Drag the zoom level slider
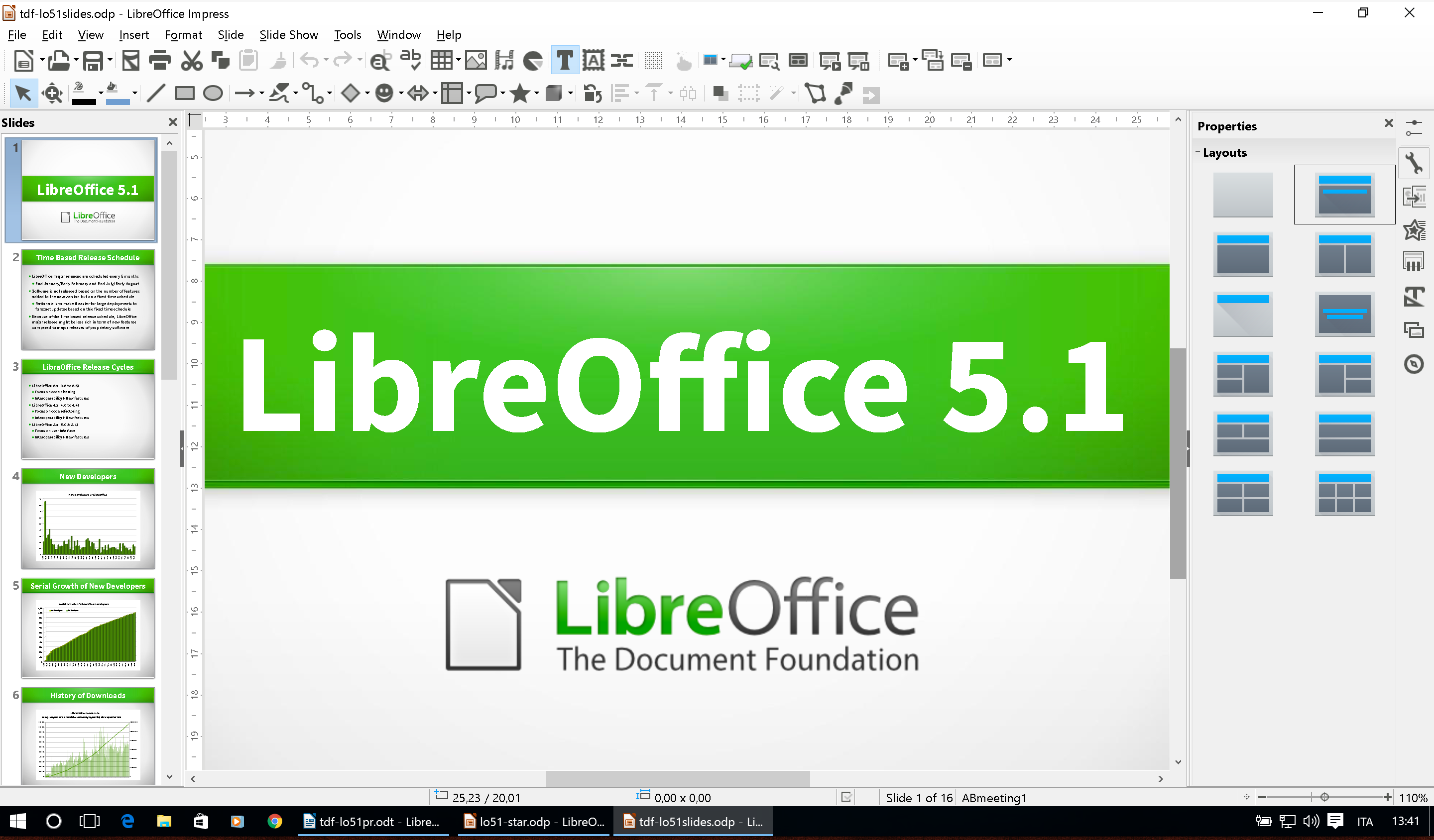The image size is (1434, 840). pyautogui.click(x=1334, y=798)
